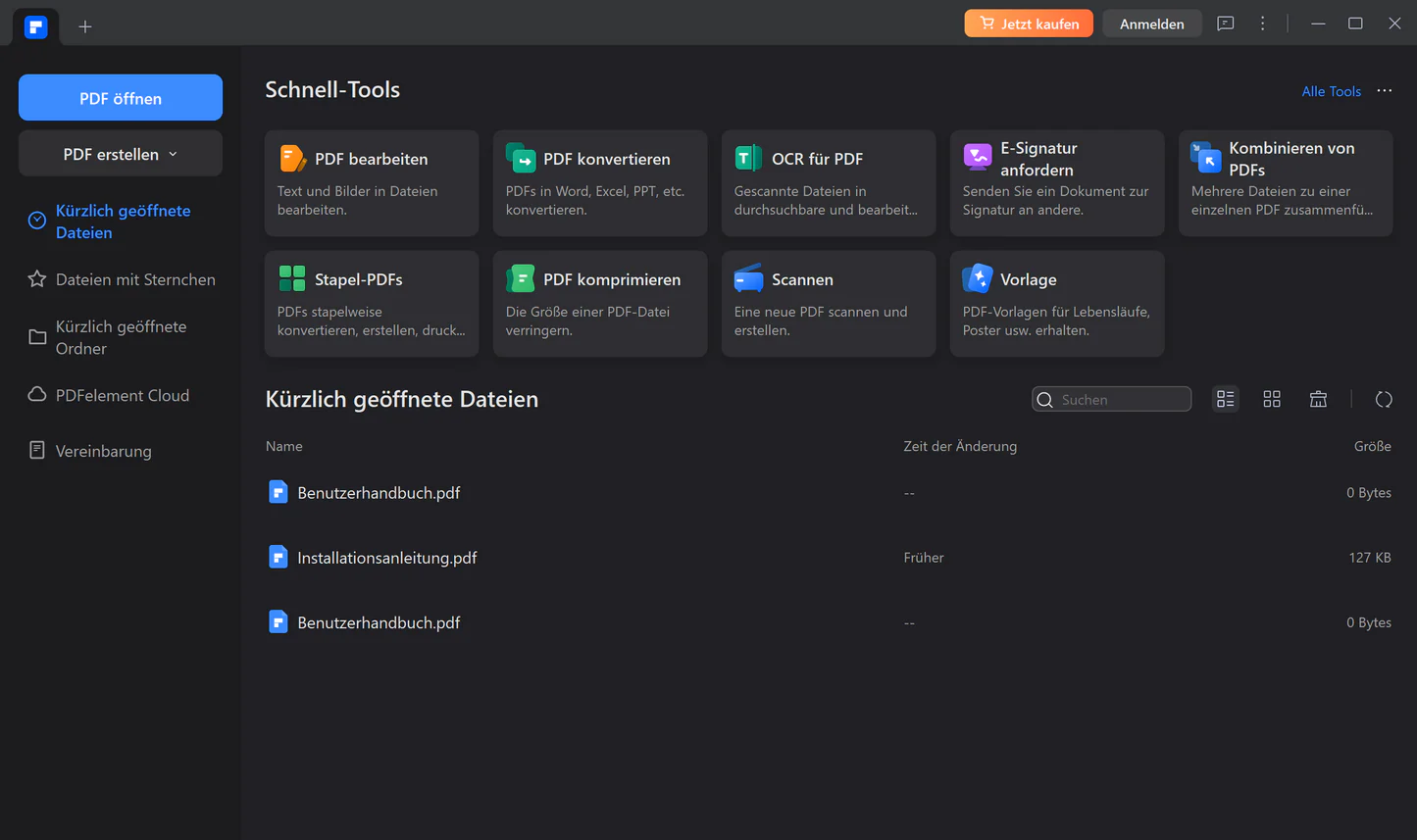Open a new tab with plus icon
1417x840 pixels.
tap(85, 26)
